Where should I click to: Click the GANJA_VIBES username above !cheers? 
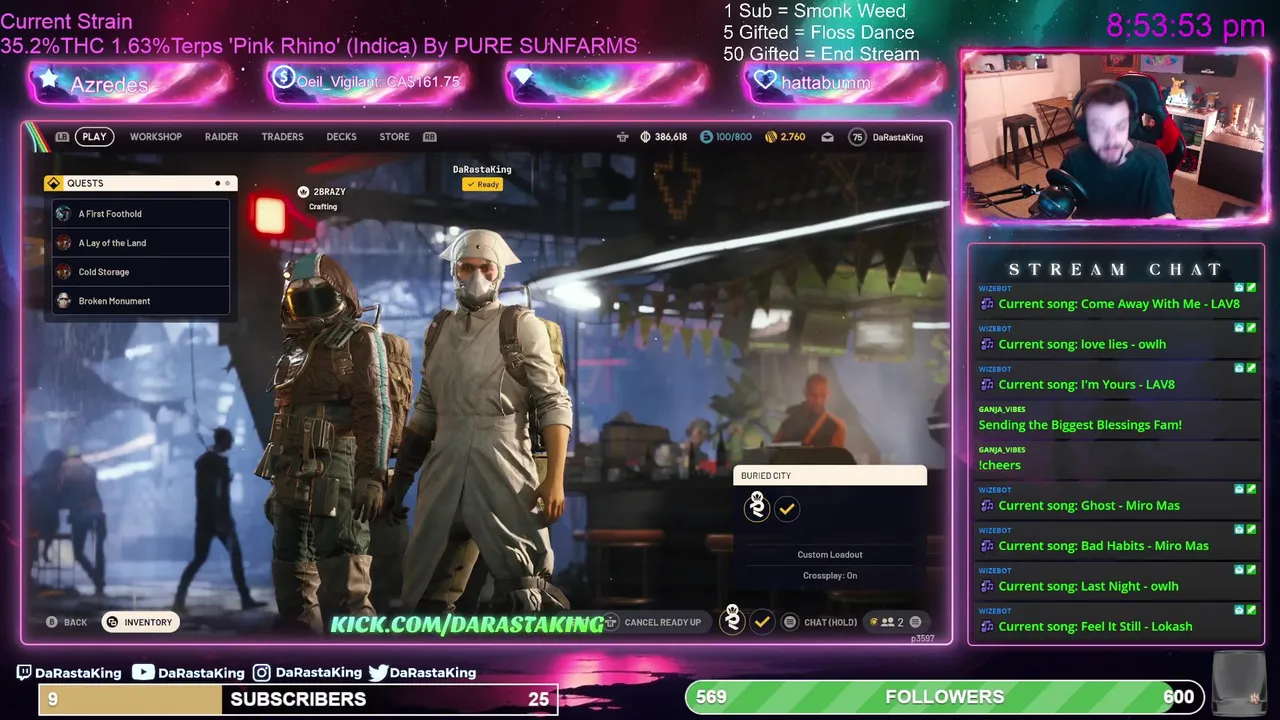(1002, 450)
